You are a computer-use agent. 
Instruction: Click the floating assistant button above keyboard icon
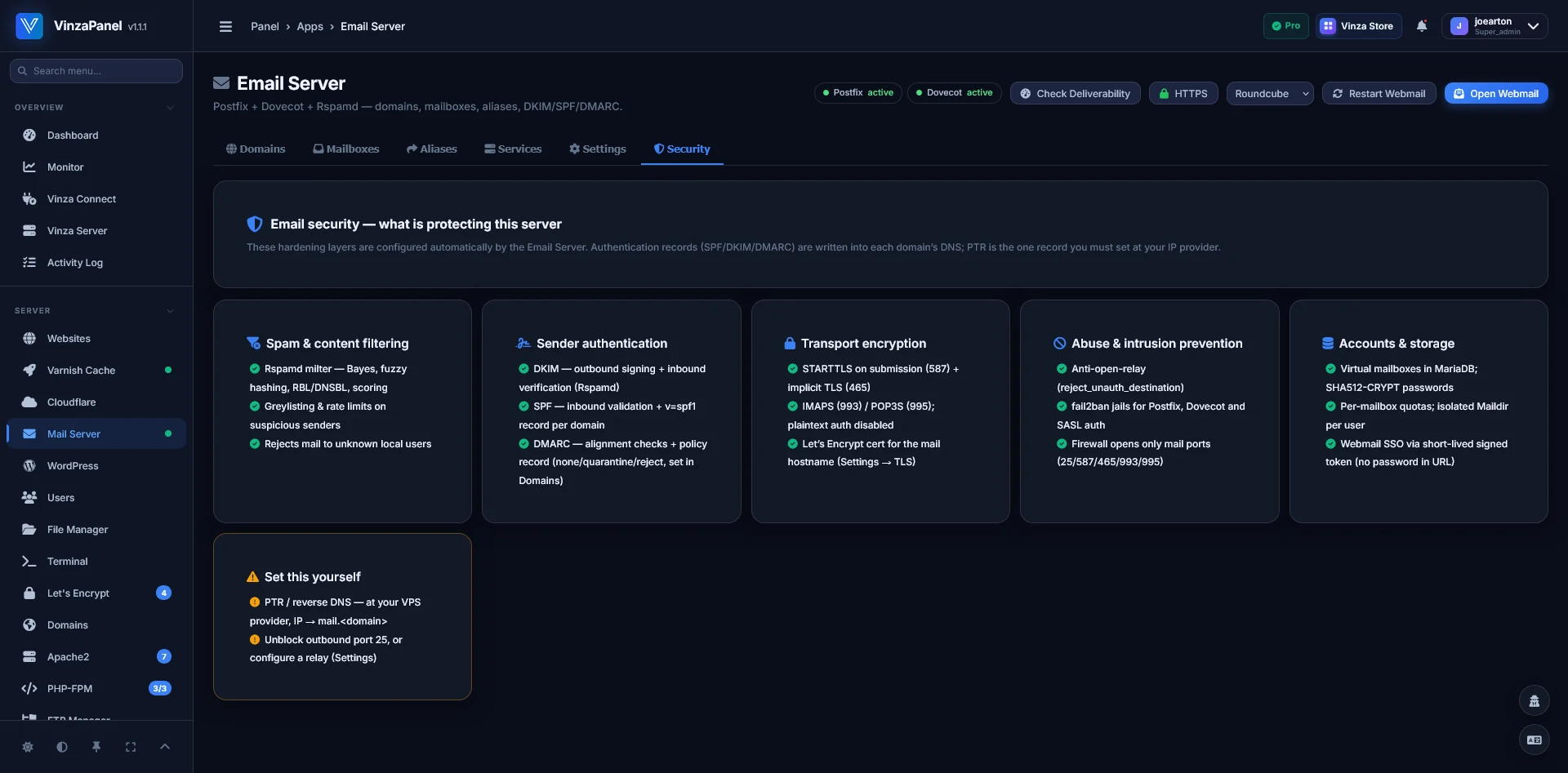click(1535, 700)
